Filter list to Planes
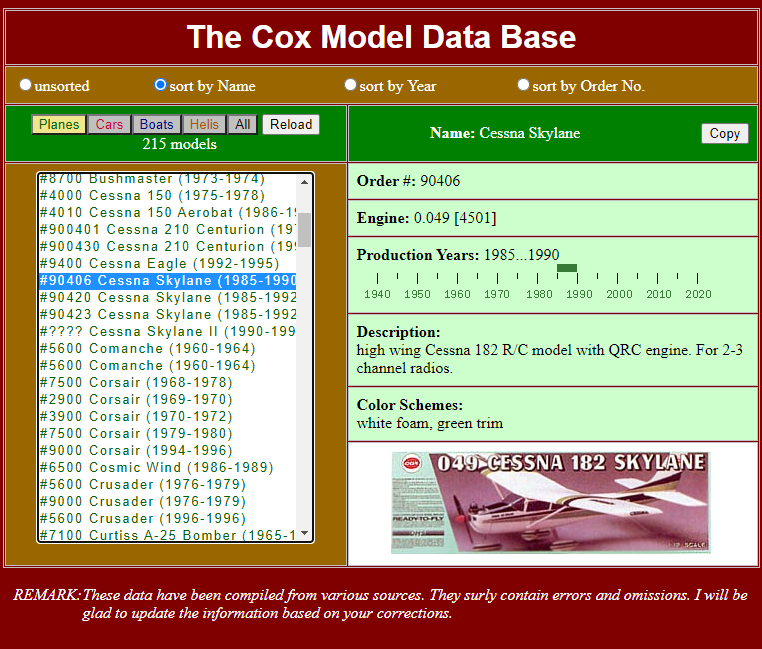Viewport: 762px width, 649px height. [59, 124]
